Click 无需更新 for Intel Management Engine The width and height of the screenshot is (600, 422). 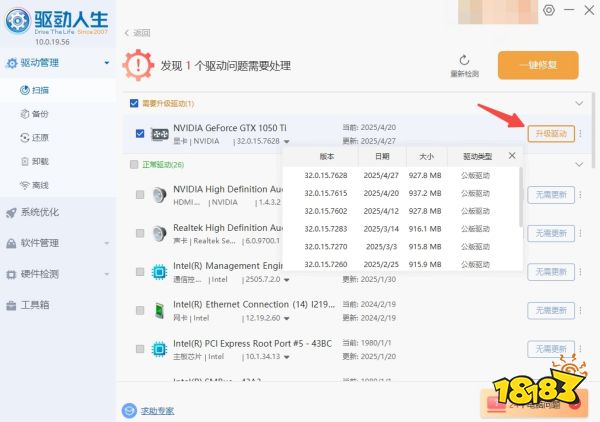pyautogui.click(x=551, y=272)
